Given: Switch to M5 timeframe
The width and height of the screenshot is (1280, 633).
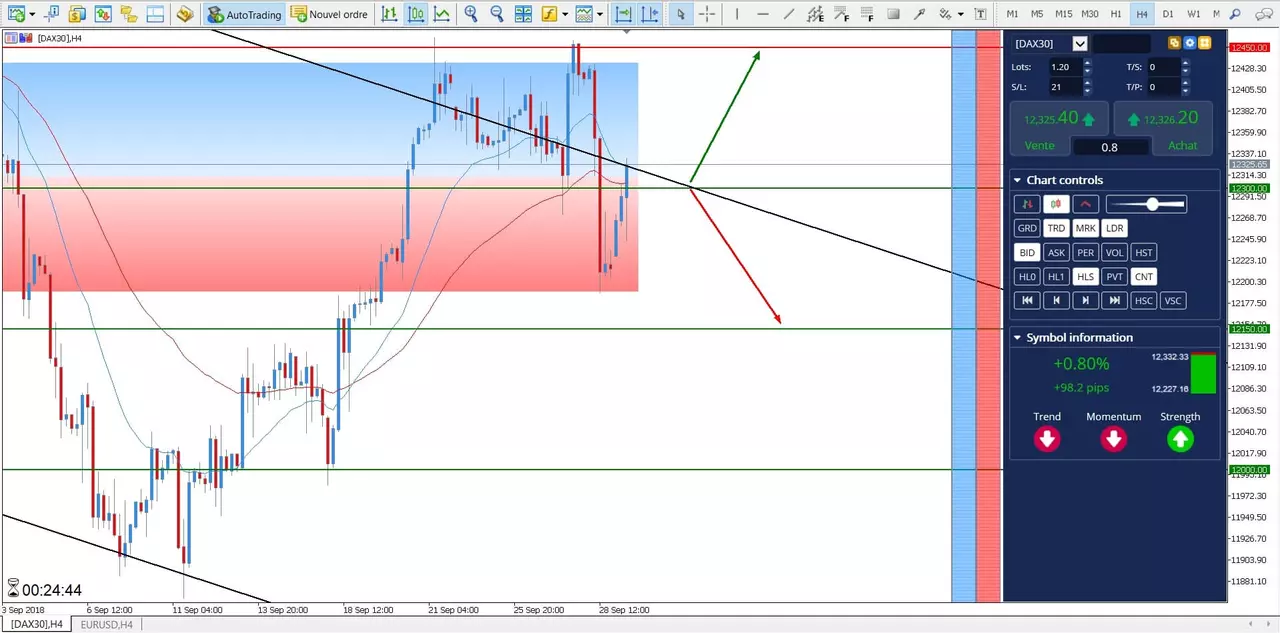Looking at the screenshot, I should [1037, 14].
